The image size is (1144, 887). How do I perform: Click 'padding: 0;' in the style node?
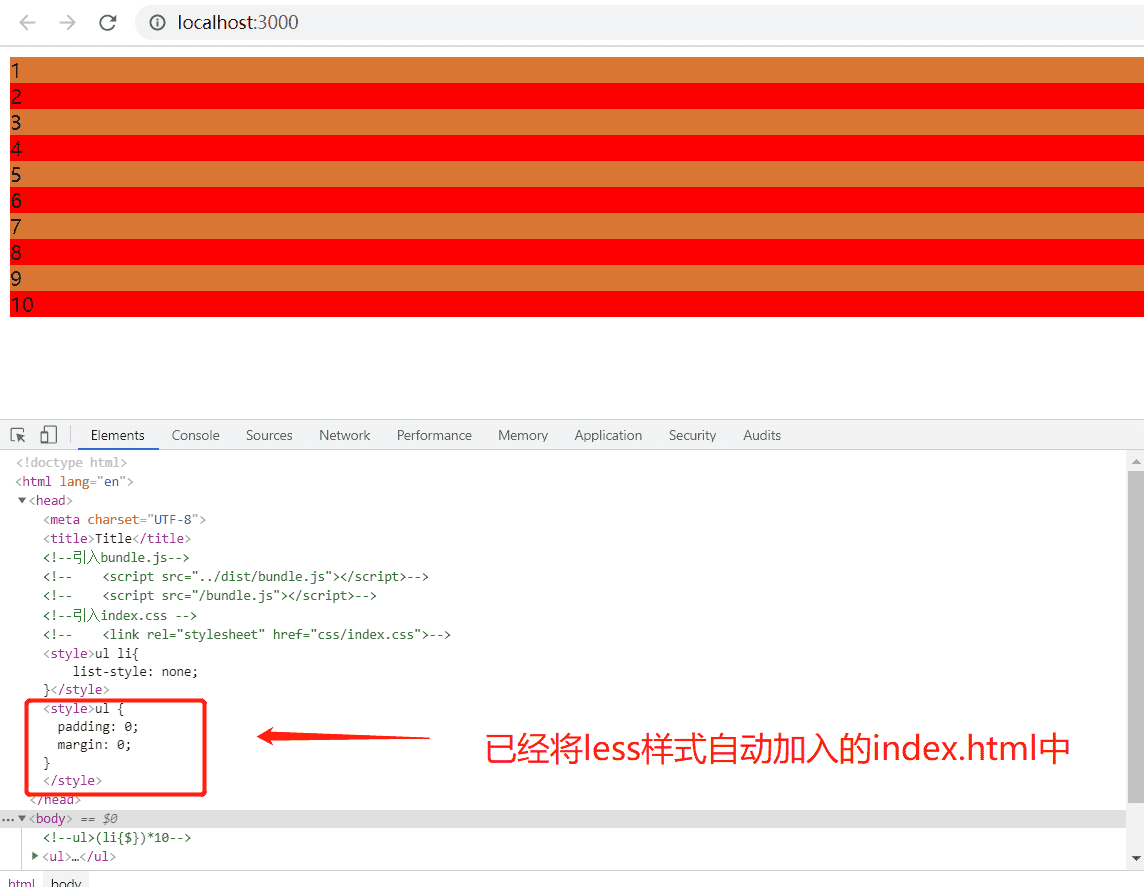98,727
